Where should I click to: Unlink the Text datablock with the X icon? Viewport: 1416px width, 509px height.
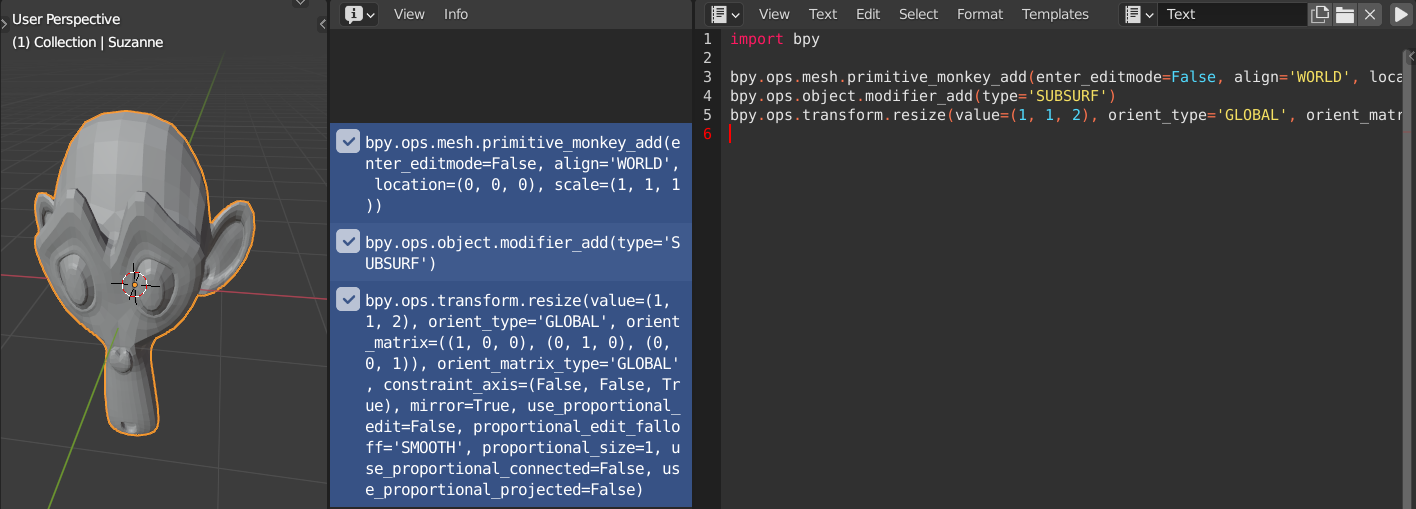click(x=1370, y=14)
